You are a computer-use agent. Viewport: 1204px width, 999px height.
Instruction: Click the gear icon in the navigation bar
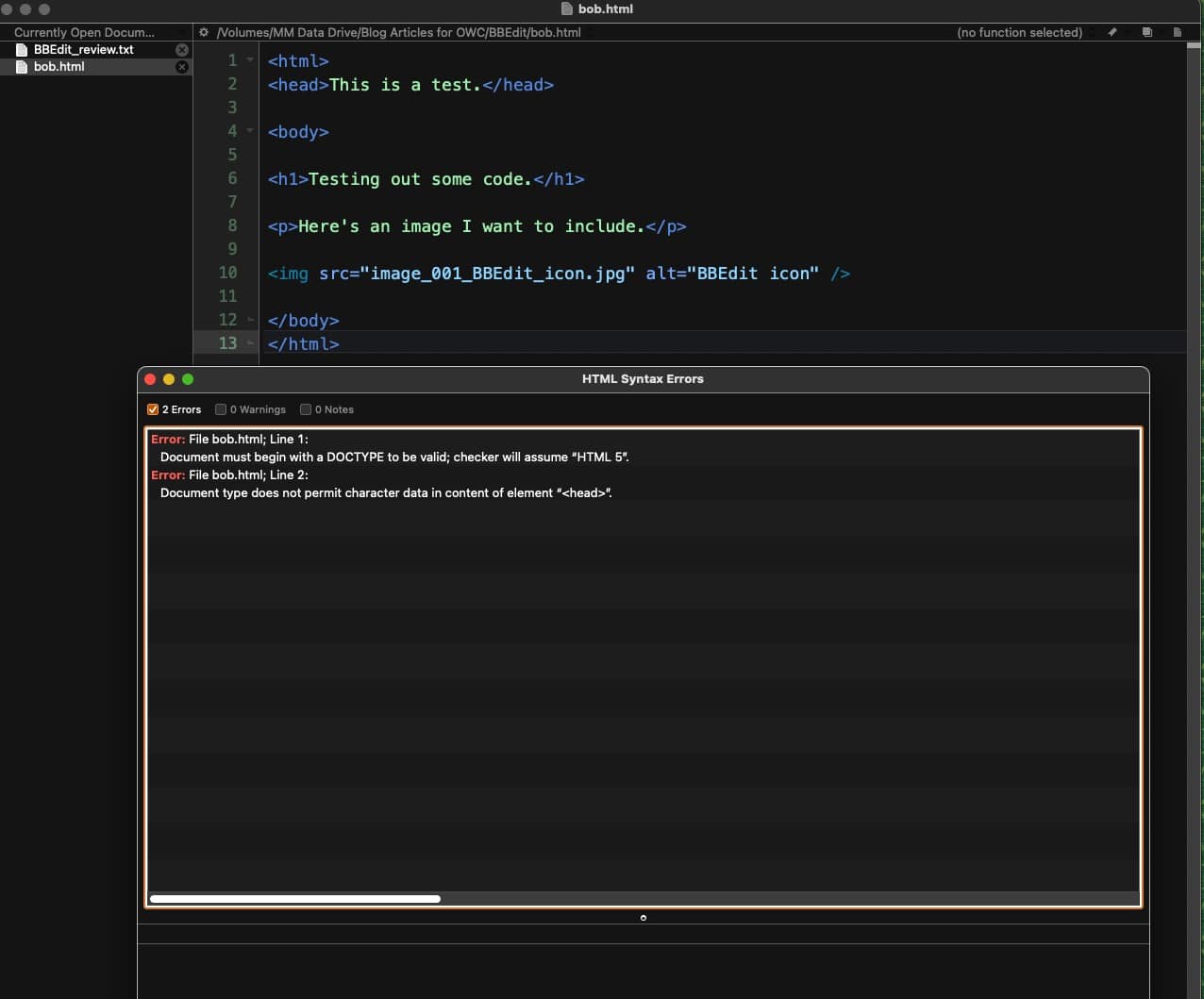(x=204, y=32)
